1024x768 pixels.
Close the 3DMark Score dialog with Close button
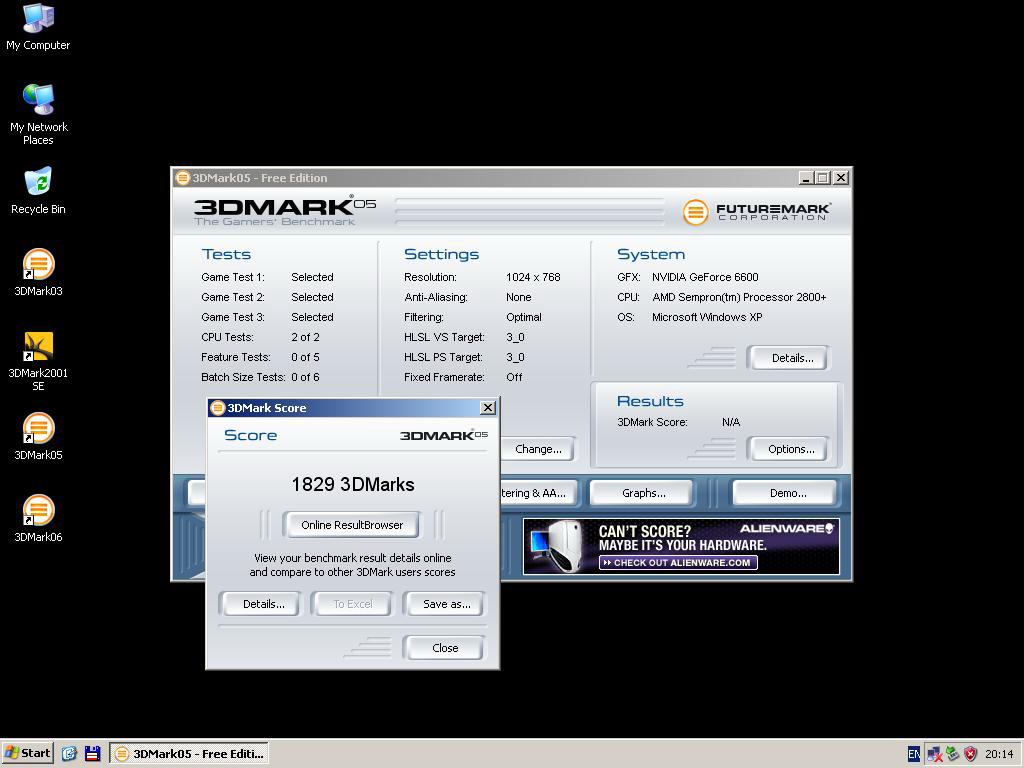click(x=445, y=648)
